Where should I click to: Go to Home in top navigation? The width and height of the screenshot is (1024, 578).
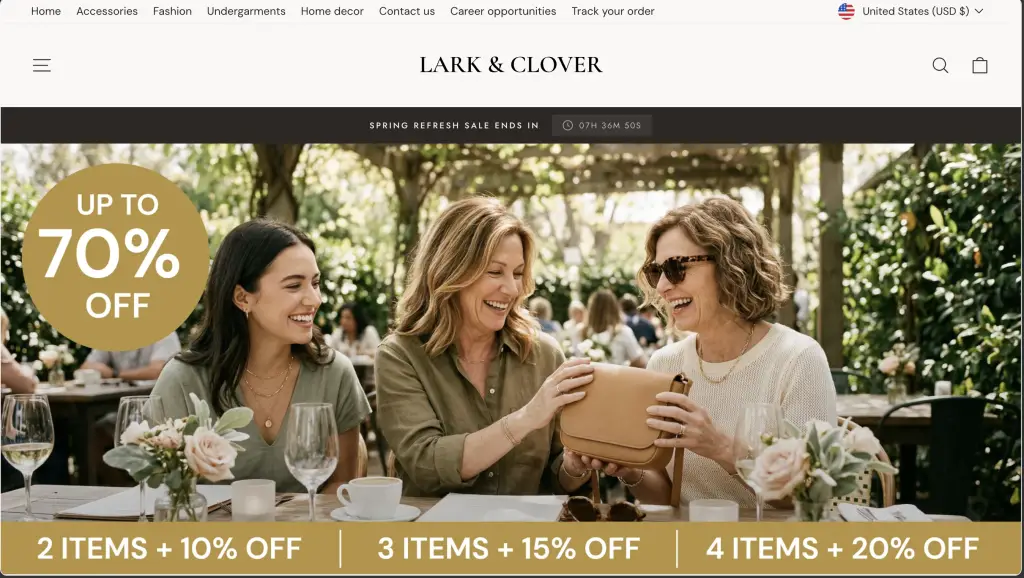[x=46, y=11]
